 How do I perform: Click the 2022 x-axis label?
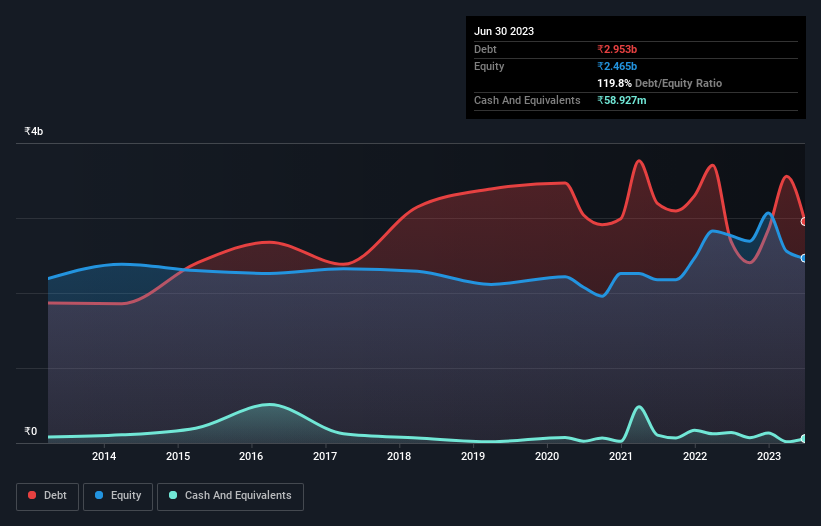pyautogui.click(x=695, y=456)
